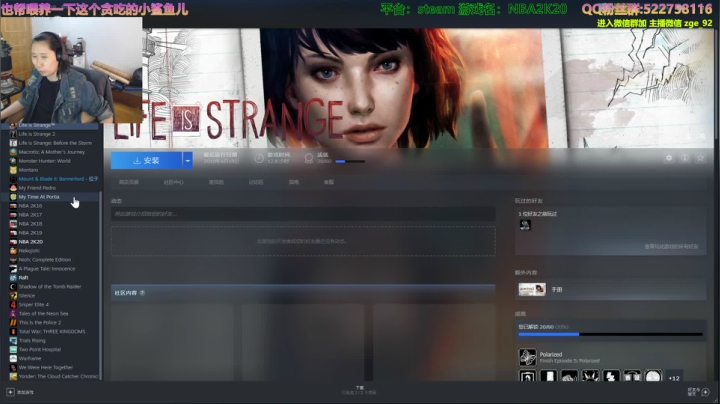Open the 客服 support tab

(x=329, y=182)
